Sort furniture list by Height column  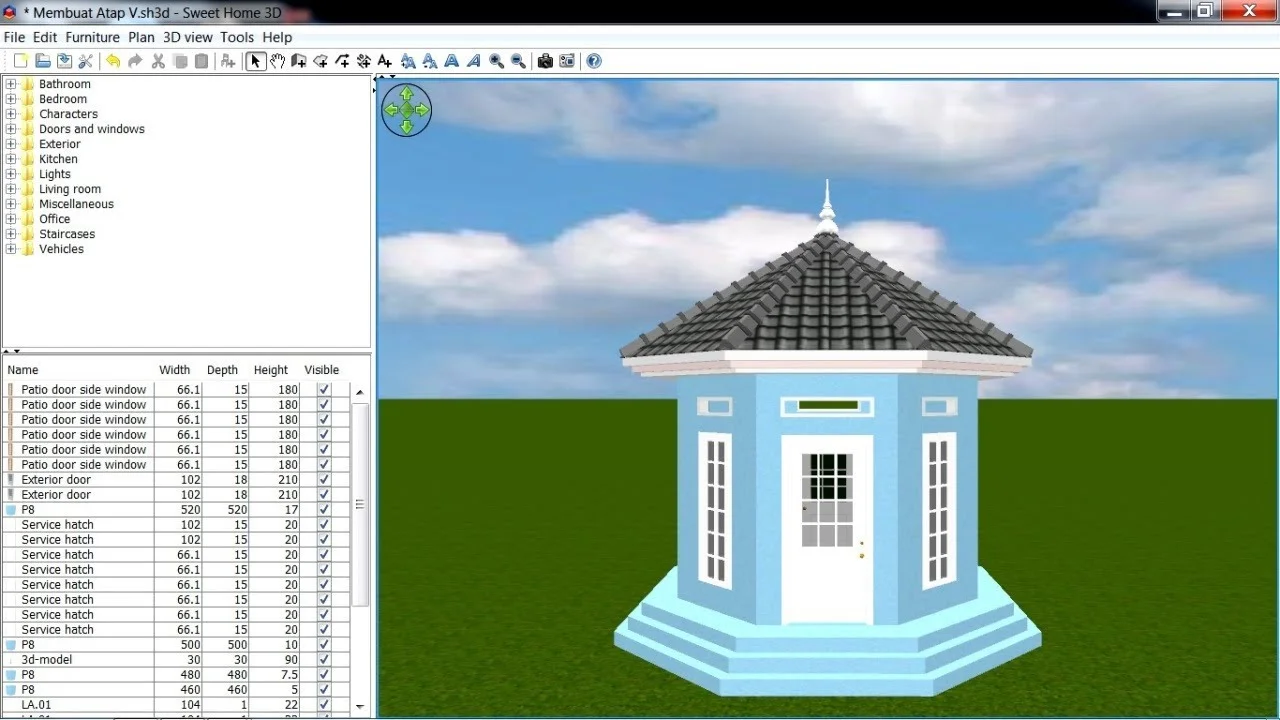tap(270, 370)
